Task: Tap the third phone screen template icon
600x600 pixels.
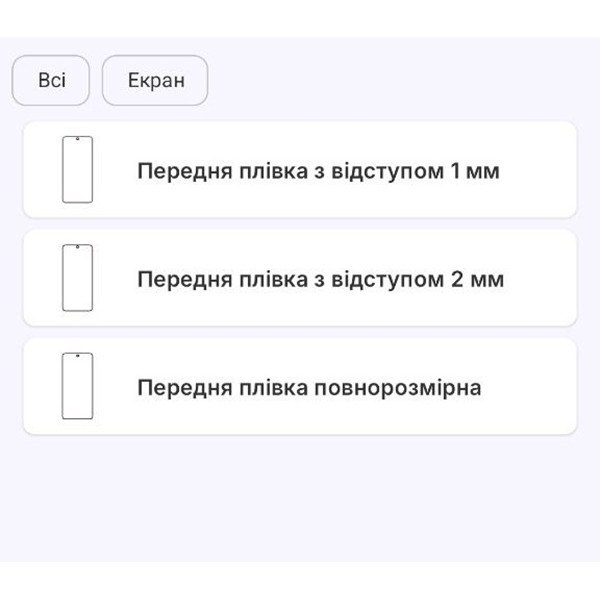Action: 78,385
